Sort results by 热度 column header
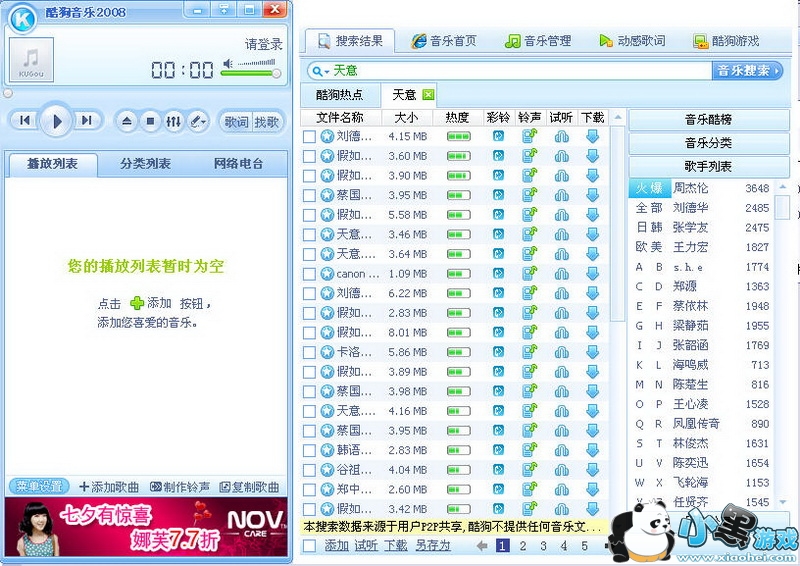 (457, 118)
